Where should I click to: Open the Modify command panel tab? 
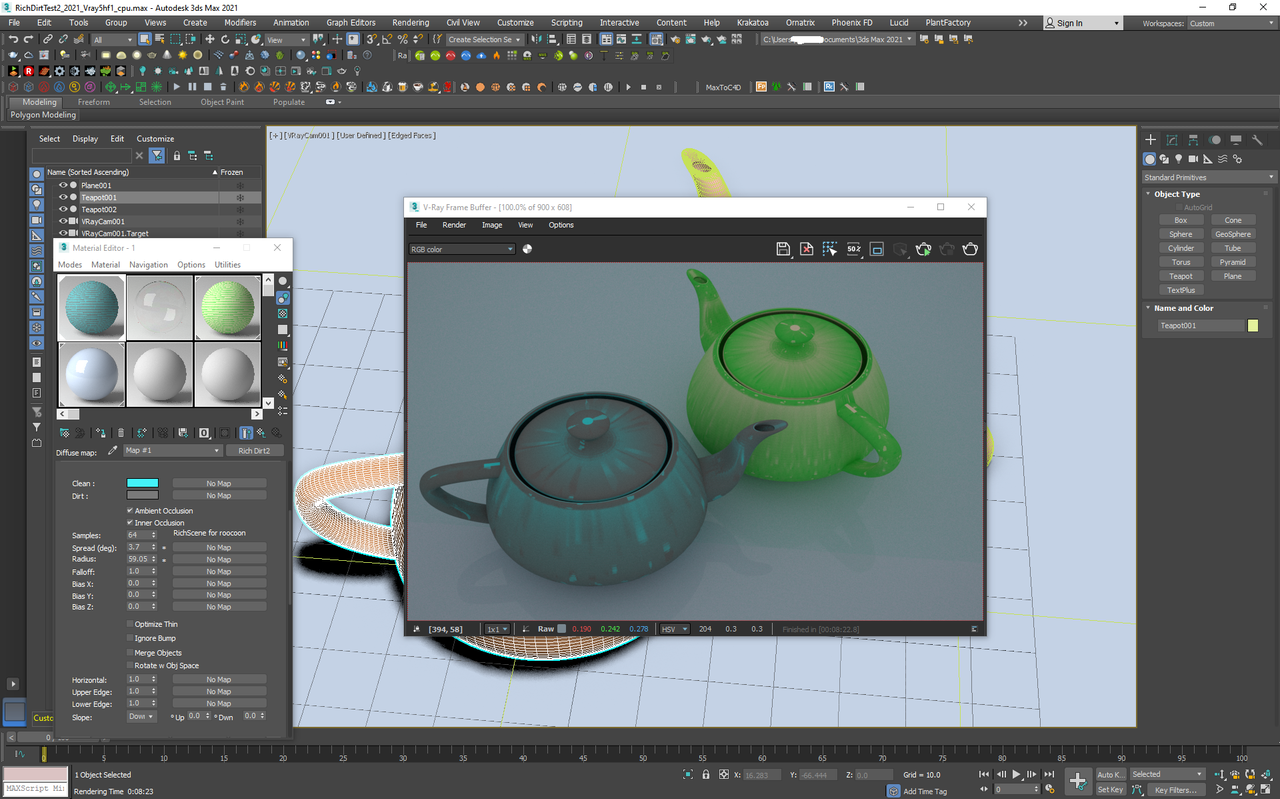[1172, 140]
